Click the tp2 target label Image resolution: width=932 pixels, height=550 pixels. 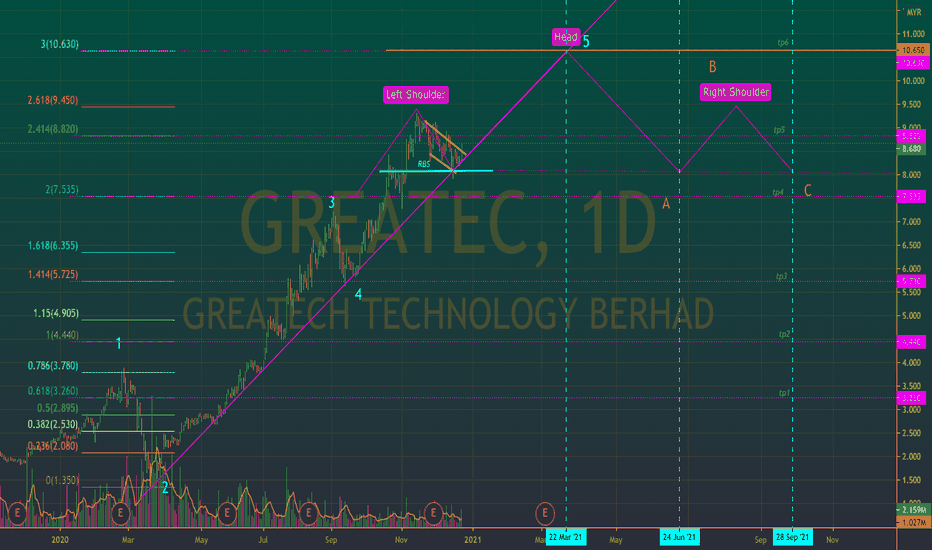784,334
